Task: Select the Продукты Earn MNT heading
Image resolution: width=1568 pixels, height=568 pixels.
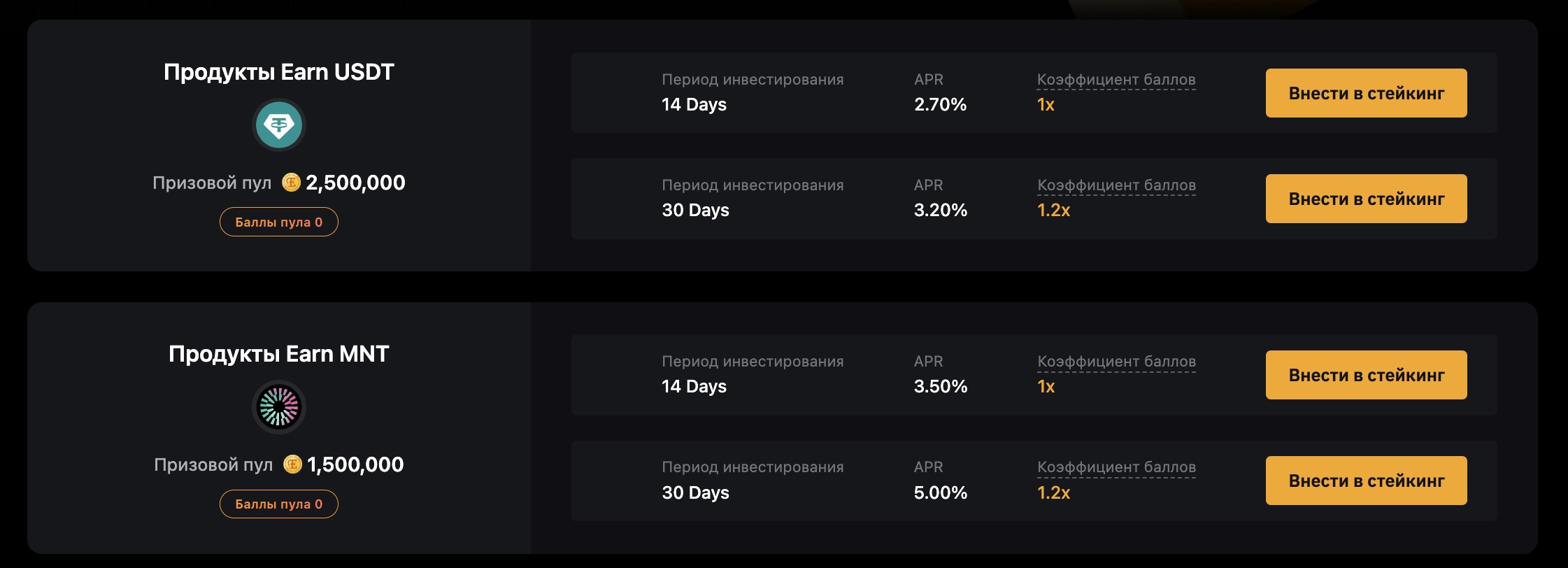Action: 279,354
